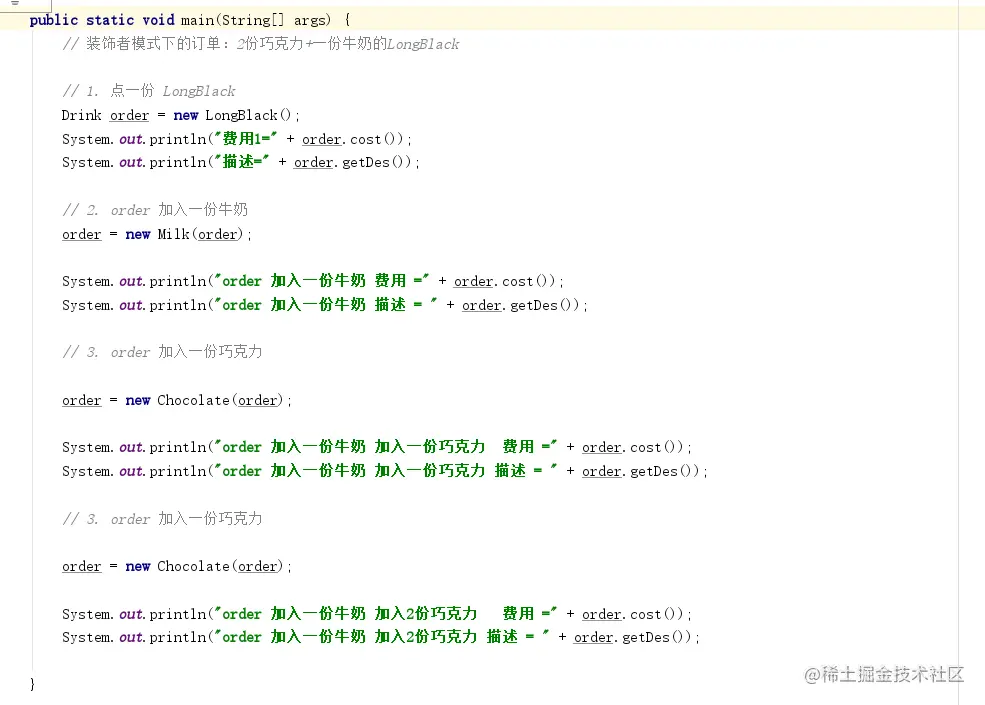
Task: Click the closing brace of main method
Action: tap(34, 684)
